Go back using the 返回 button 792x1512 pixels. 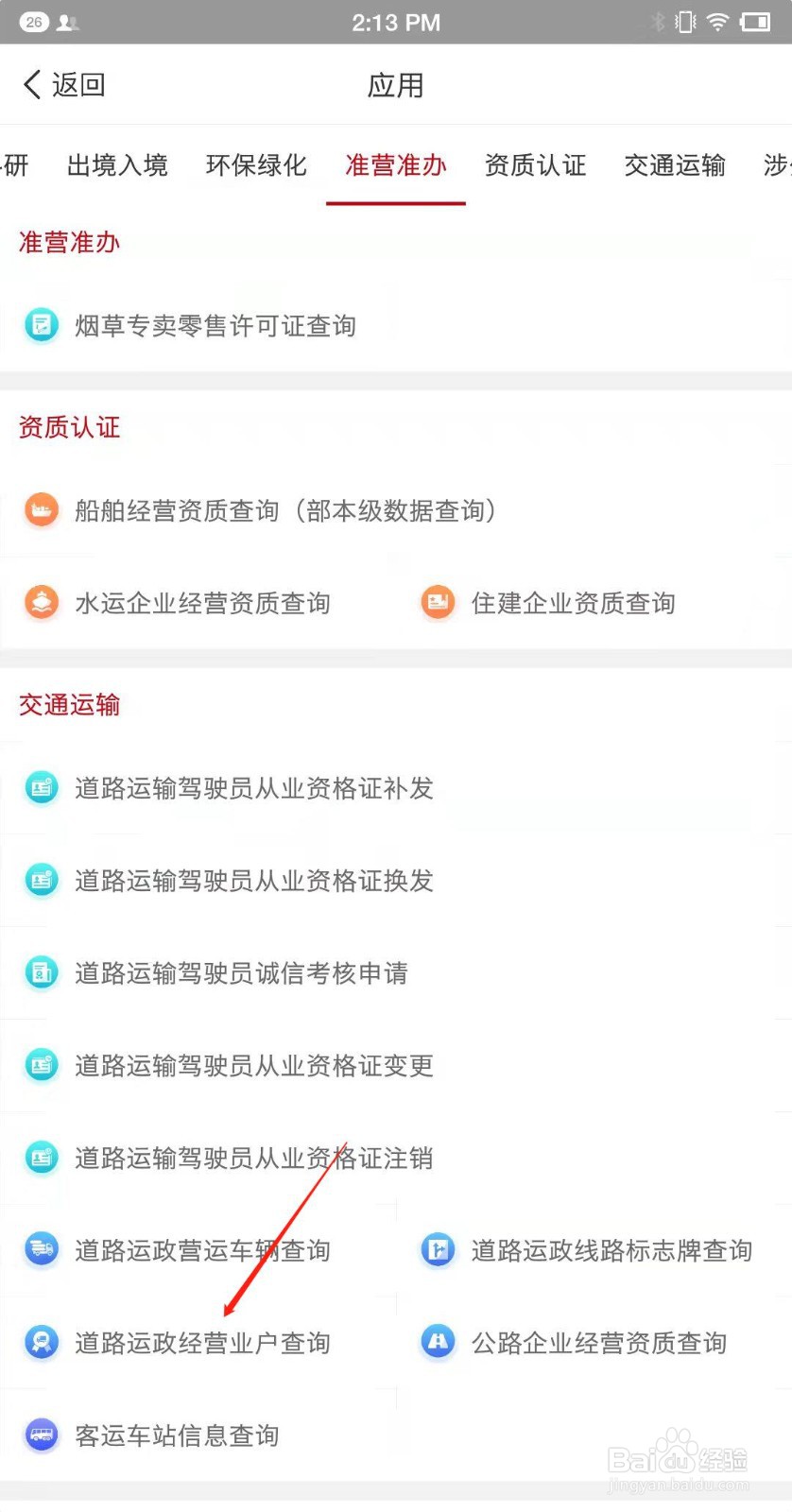coord(64,85)
